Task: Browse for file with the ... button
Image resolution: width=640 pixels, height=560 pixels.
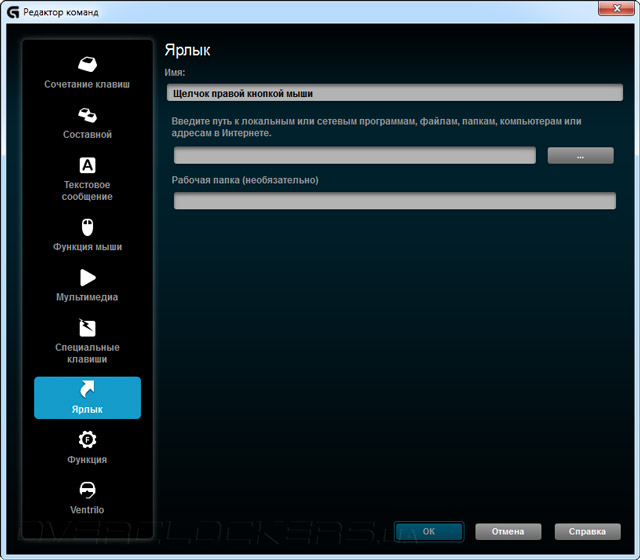Action: point(580,156)
